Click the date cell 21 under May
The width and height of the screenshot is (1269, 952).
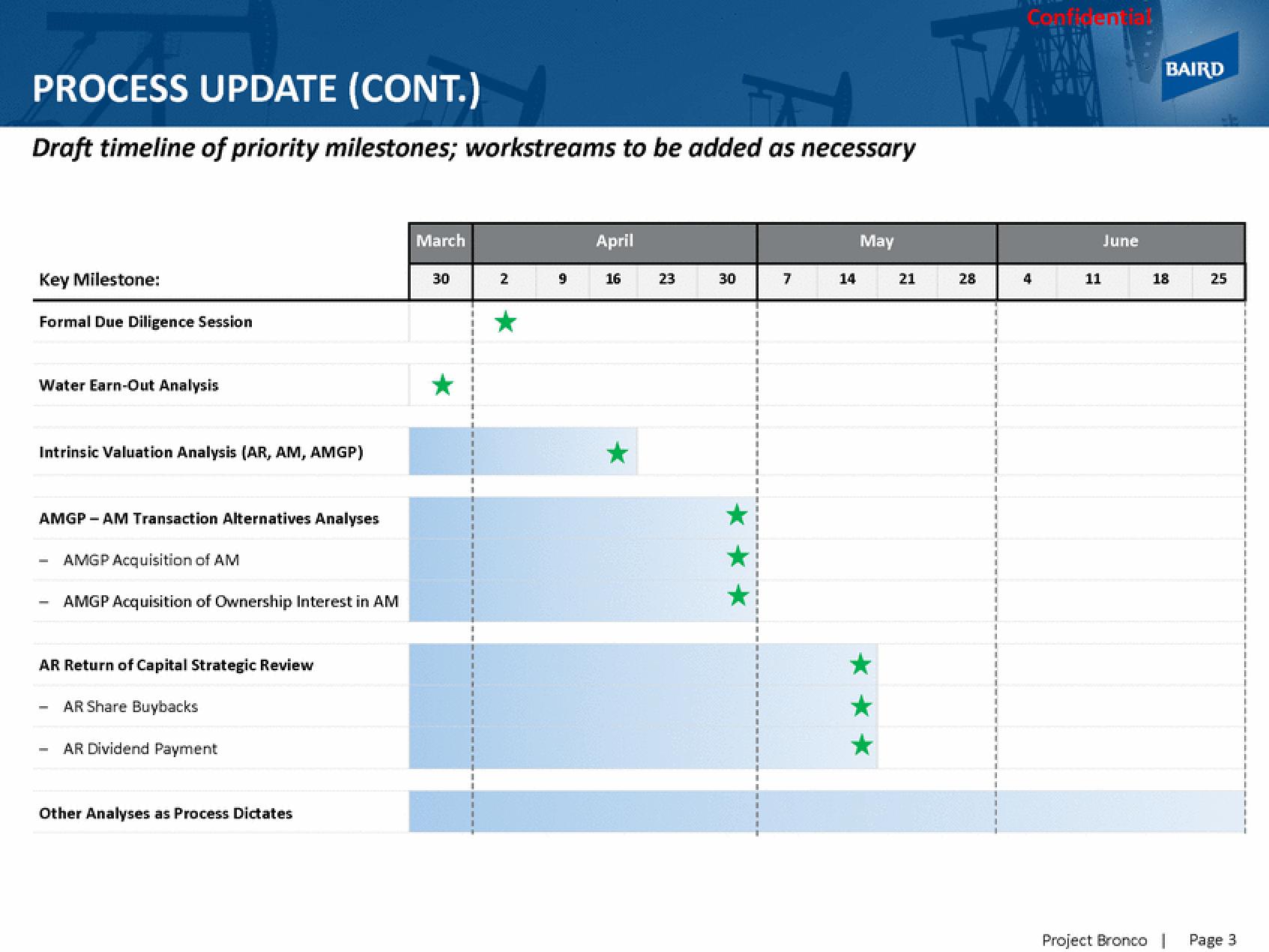point(907,280)
